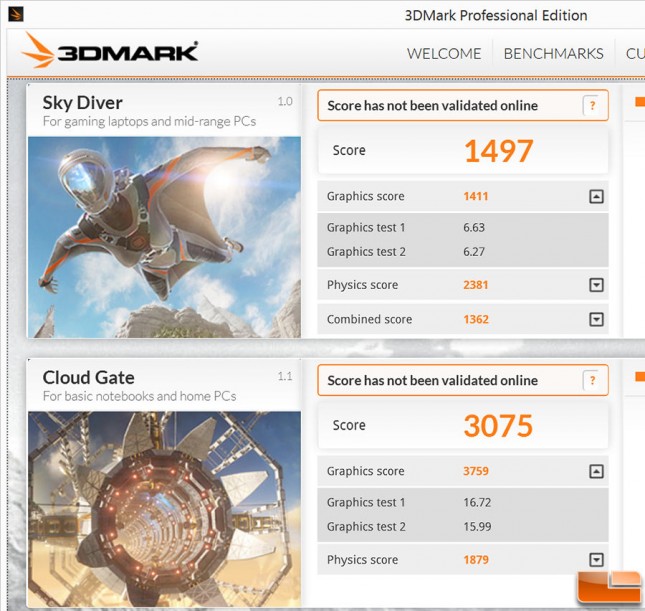Image resolution: width=645 pixels, height=611 pixels.
Task: Collapse Cloud Gate Graphics score details
Action: coord(596,471)
